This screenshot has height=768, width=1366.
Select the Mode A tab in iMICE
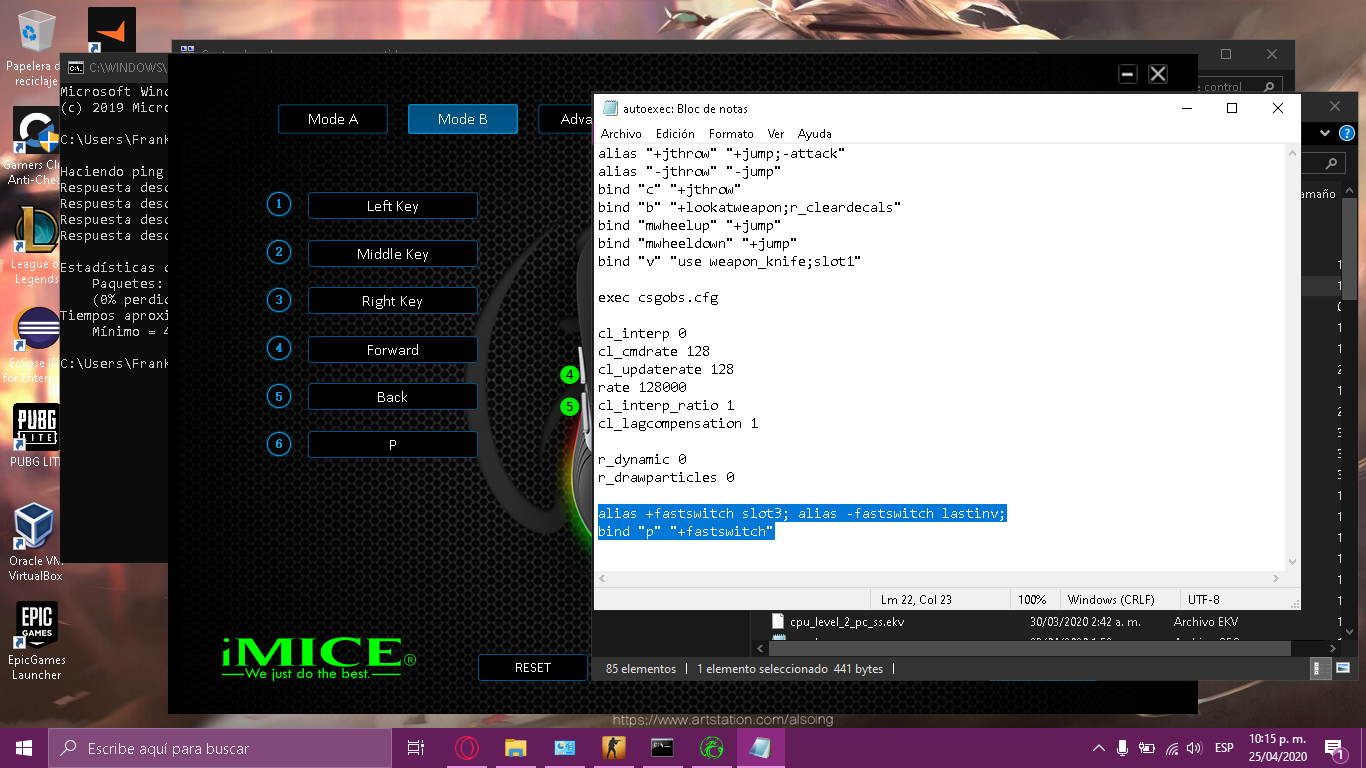click(333, 119)
